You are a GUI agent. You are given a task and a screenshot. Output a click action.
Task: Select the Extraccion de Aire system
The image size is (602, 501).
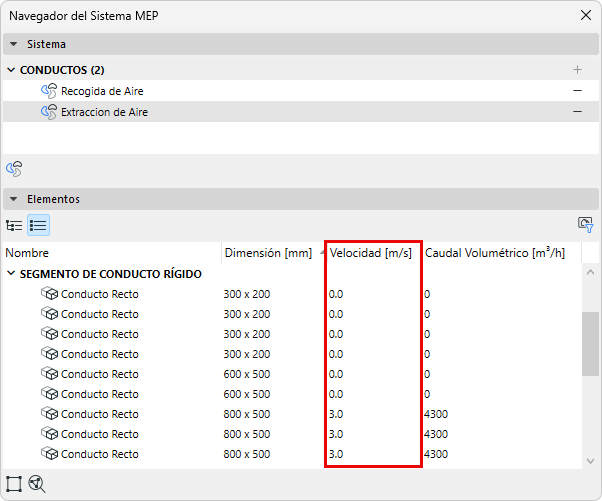point(301,112)
